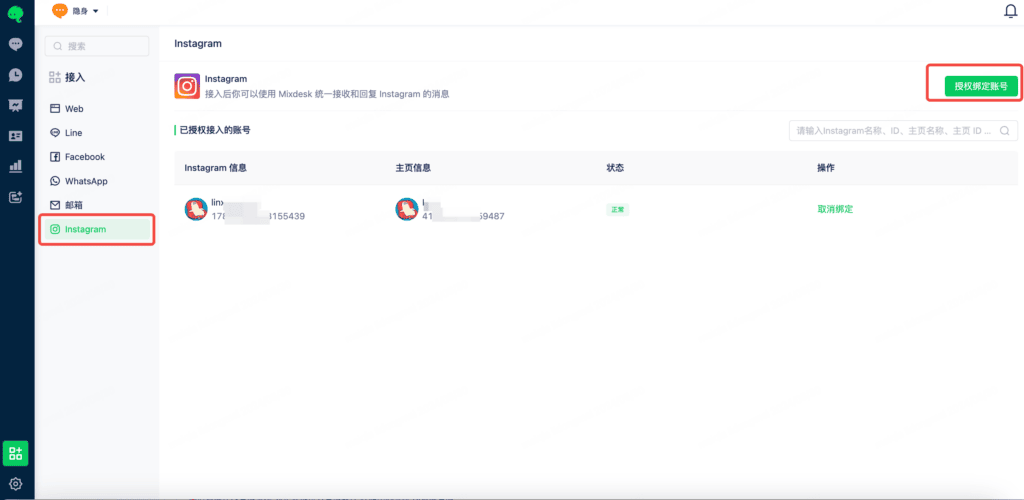
Task: Open the settings gear icon
Action: coord(16,484)
